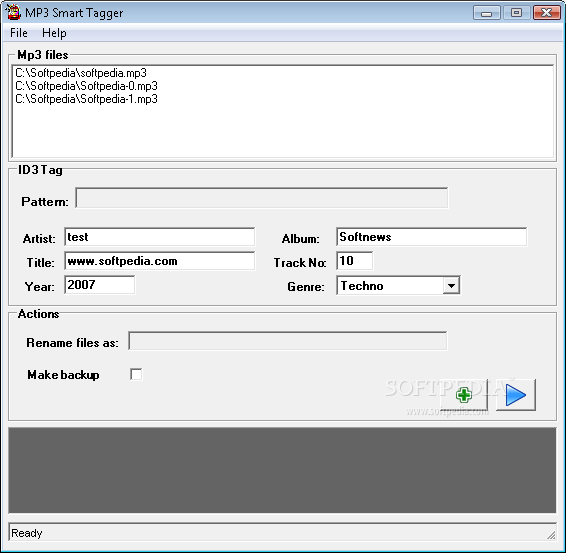Screen dimensions: 566x553
Task: Minimize the MP3 Smart Tagger window
Action: [x=487, y=13]
